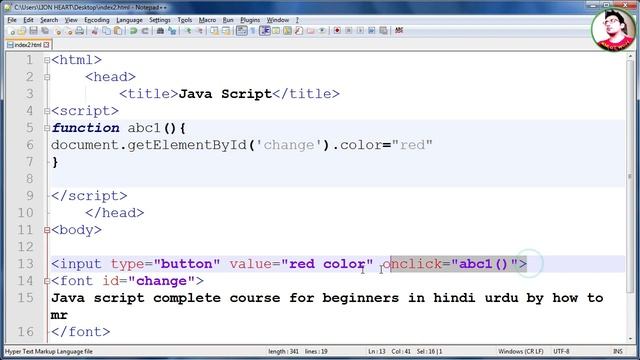Image resolution: width=640 pixels, height=360 pixels.
Task: Click the macro Playback icon
Action: tap(360, 31)
